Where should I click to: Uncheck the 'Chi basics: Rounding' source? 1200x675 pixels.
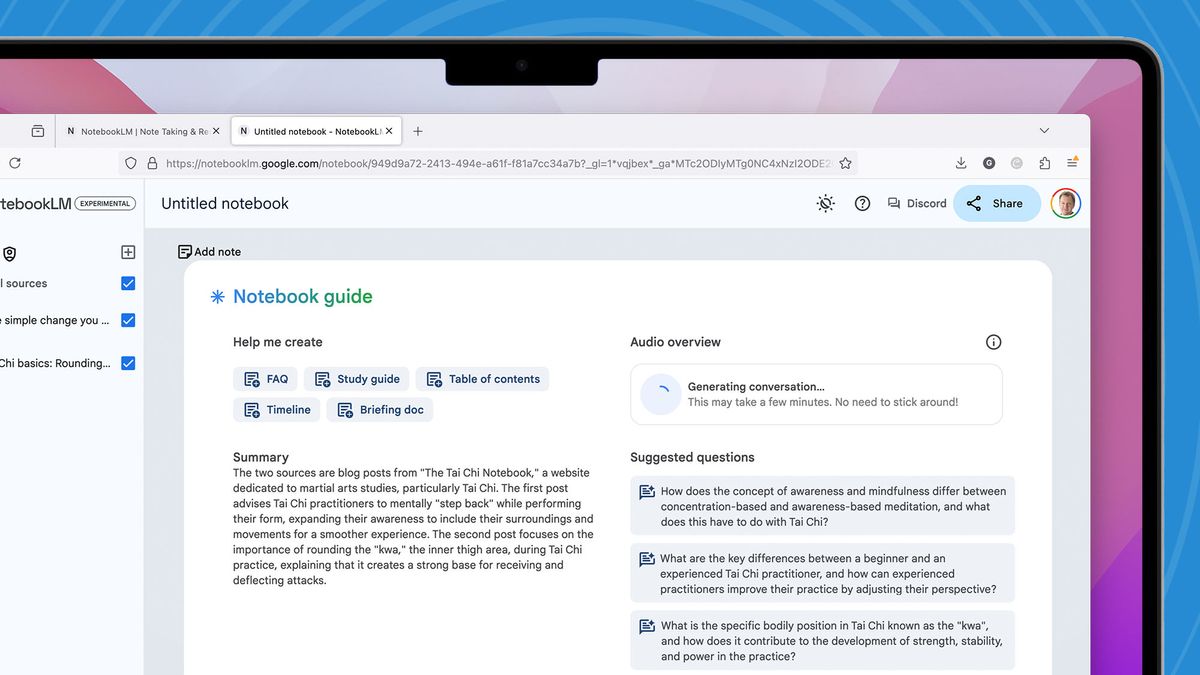[128, 363]
